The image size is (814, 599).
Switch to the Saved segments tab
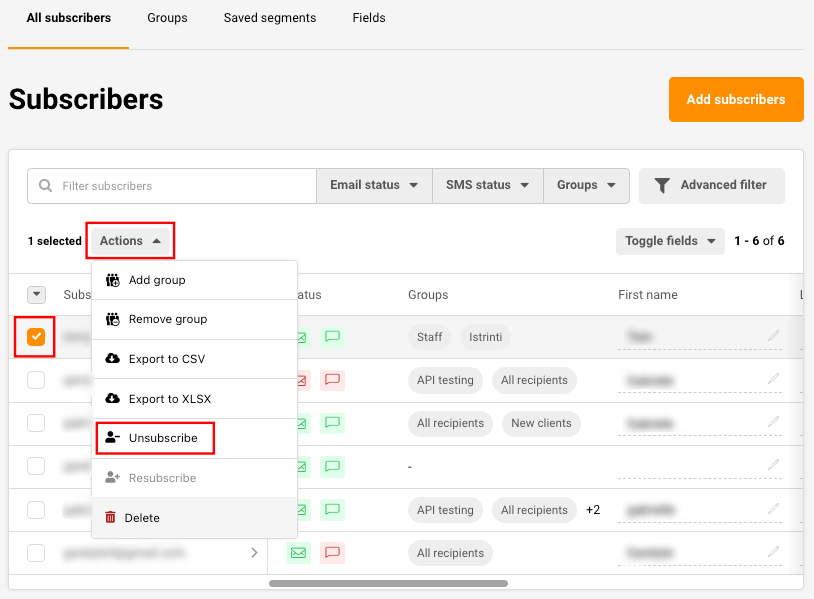tap(270, 18)
